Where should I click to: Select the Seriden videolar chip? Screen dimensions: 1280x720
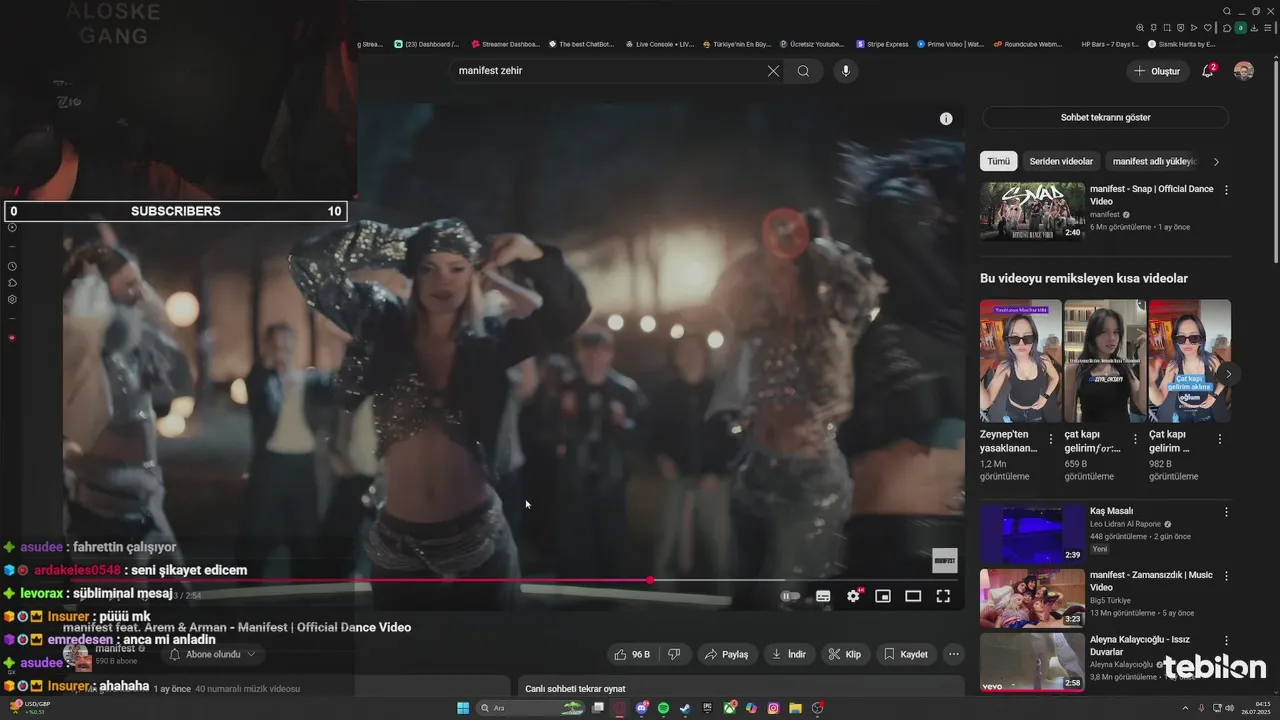[1061, 161]
